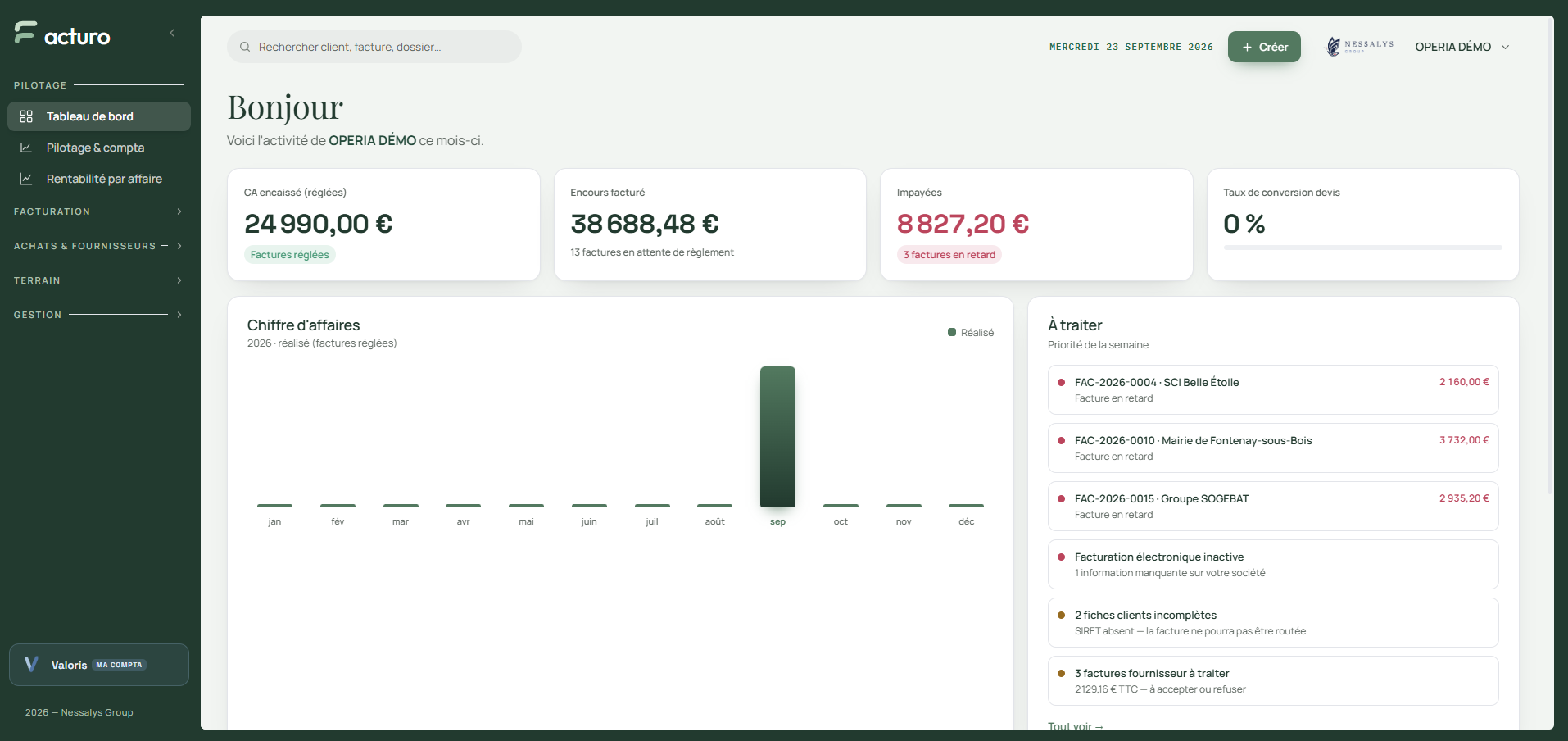Click the CA encaissé 24 990,00 € value
This screenshot has width=1568, height=741.
point(319,223)
